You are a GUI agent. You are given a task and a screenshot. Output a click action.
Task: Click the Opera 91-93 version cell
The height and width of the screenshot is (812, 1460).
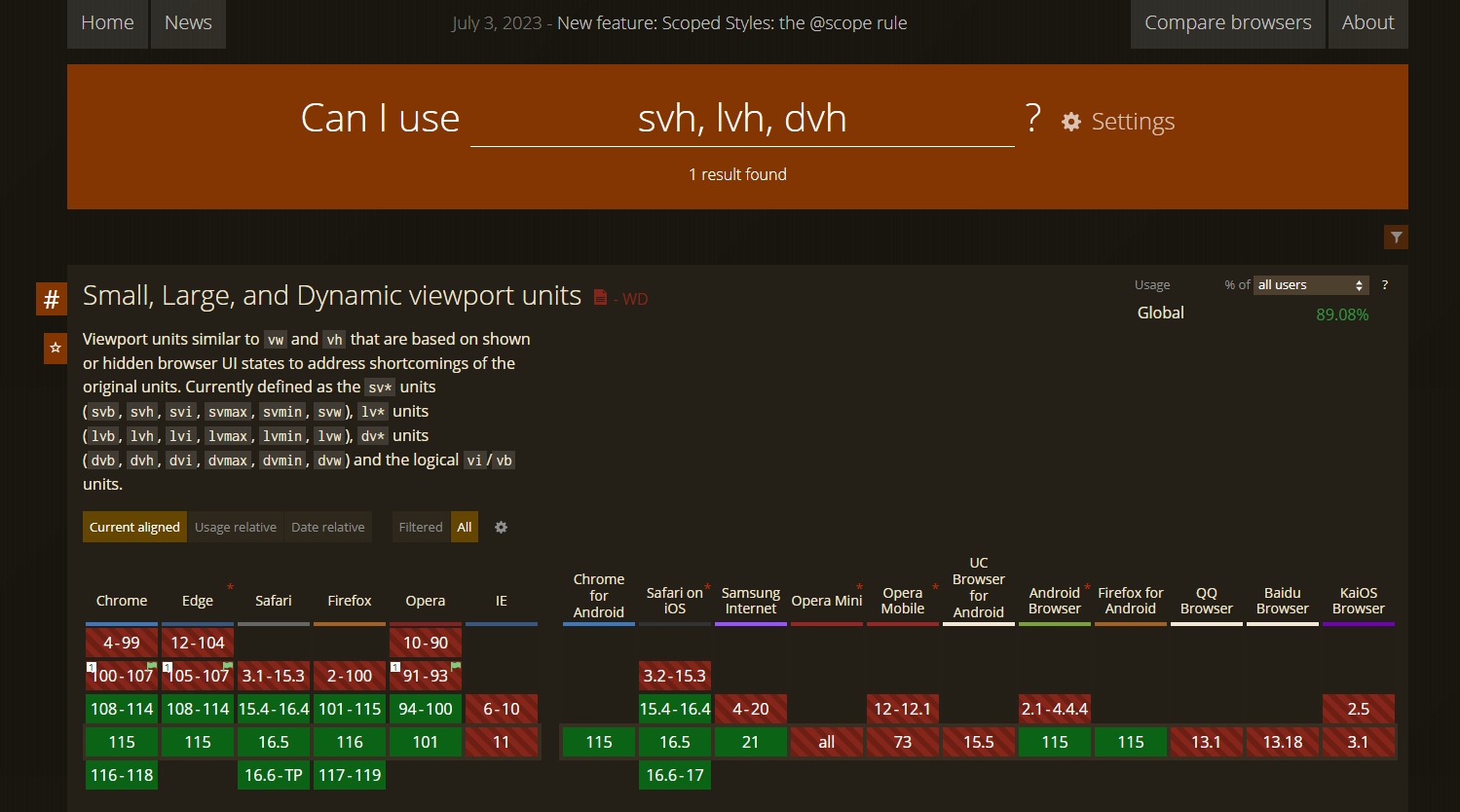click(426, 676)
